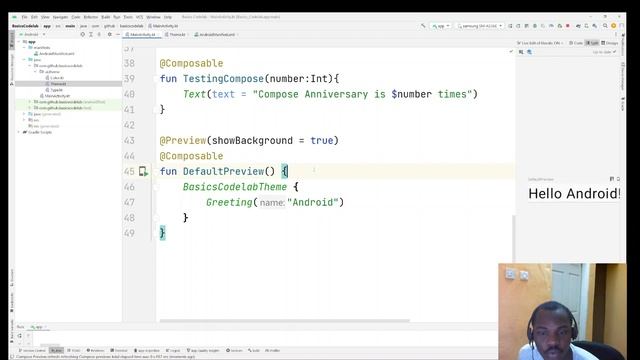Select the Design view mode
Screen dimensions: 640x360
(x=610, y=43)
